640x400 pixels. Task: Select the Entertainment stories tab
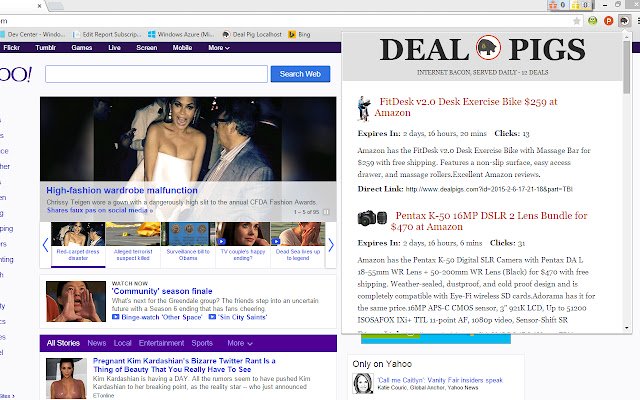click(x=161, y=343)
